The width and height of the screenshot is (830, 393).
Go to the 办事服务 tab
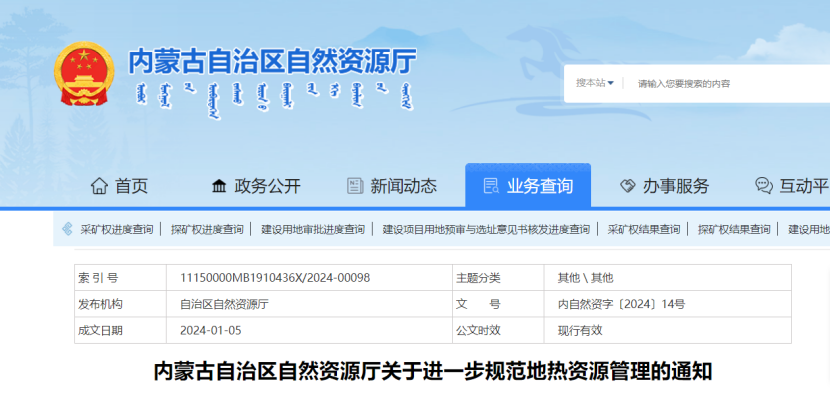click(x=664, y=186)
